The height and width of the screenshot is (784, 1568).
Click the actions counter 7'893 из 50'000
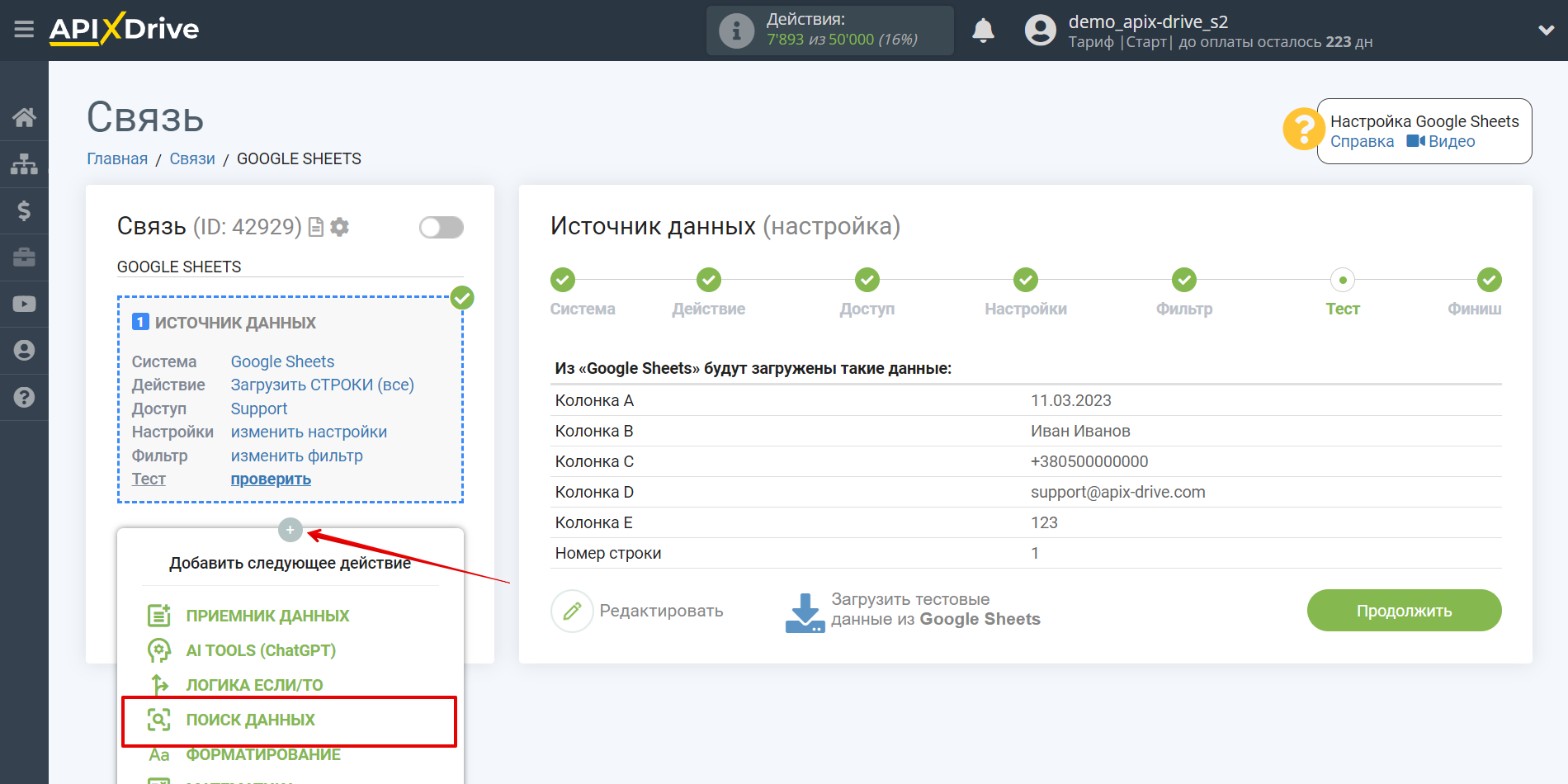820,40
